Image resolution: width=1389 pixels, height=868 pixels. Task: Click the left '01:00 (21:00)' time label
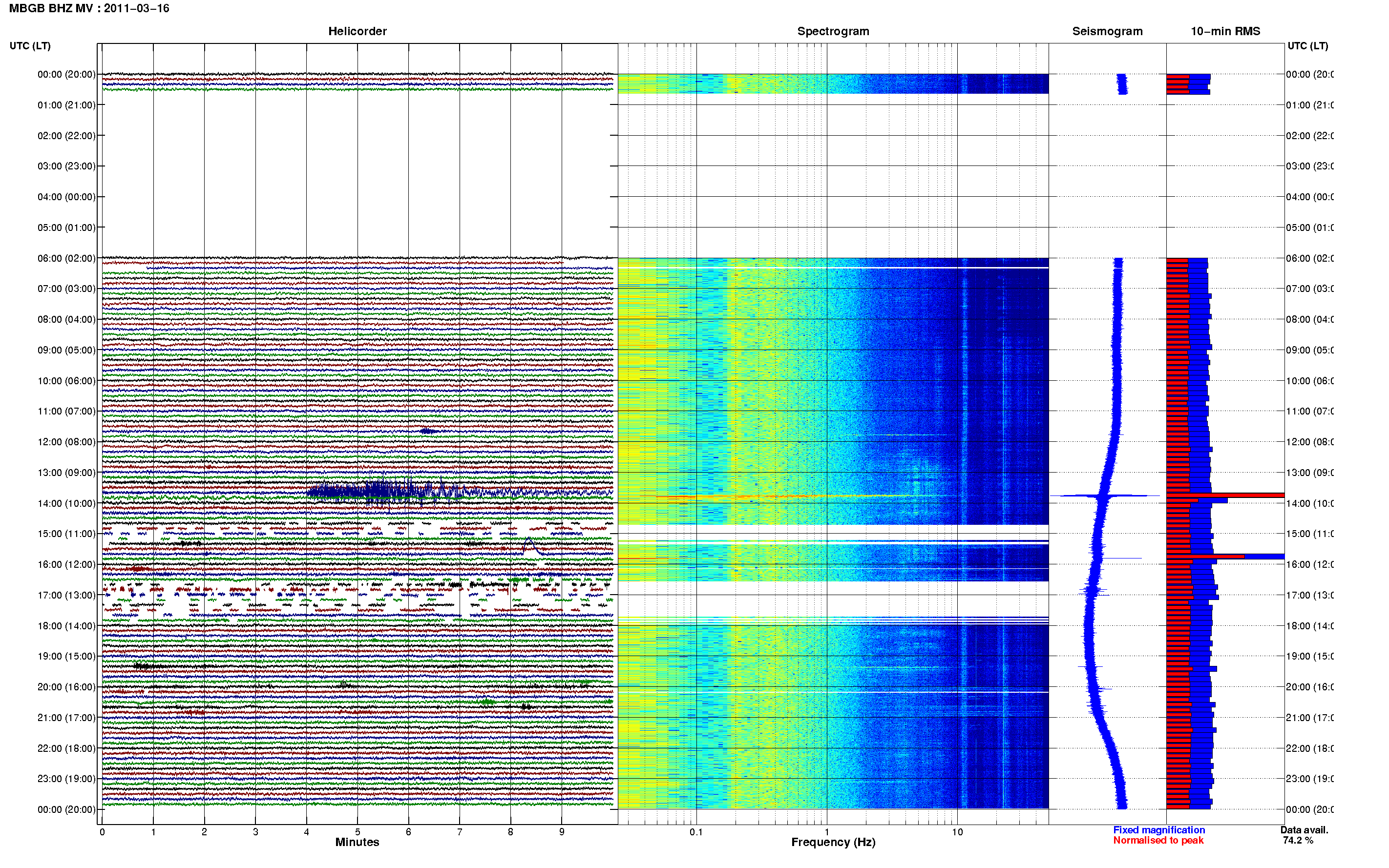66,105
